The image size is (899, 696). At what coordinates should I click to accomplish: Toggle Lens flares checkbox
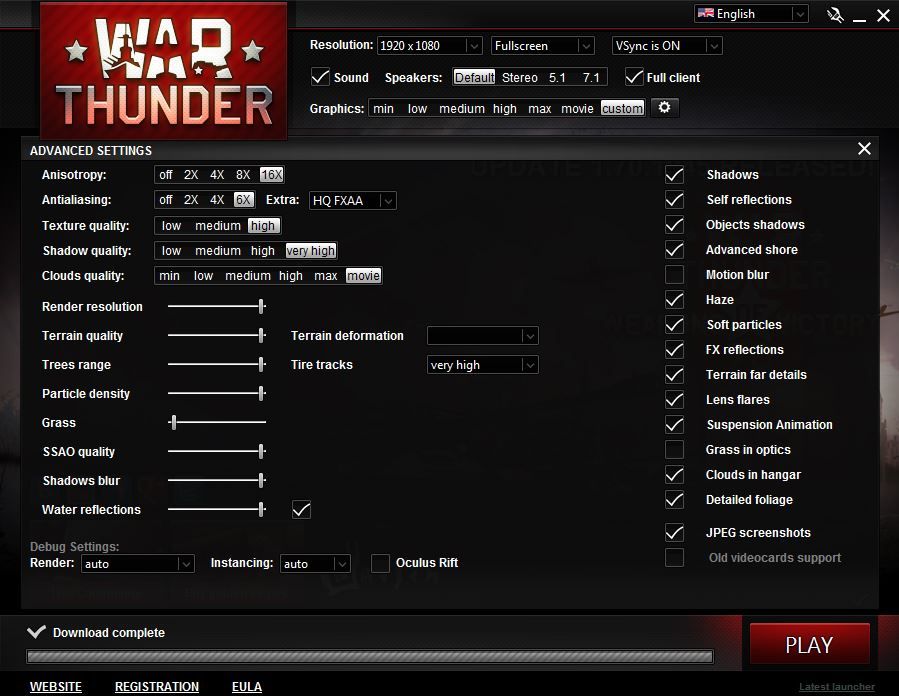674,400
